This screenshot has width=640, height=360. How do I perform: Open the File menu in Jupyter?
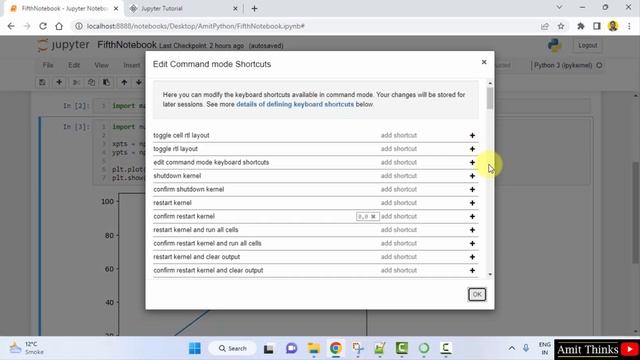(x=48, y=65)
